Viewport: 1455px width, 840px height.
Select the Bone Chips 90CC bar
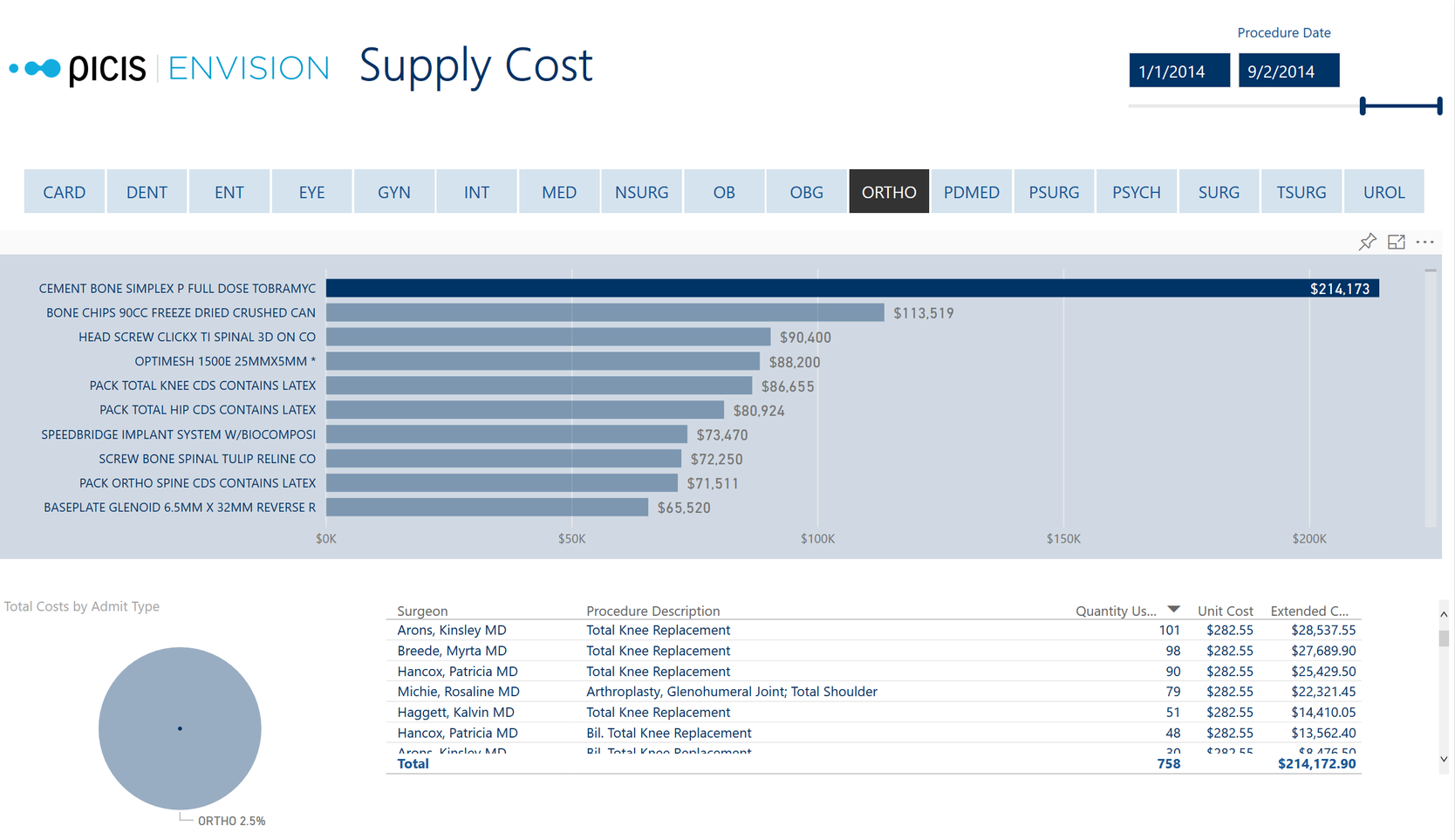605,313
